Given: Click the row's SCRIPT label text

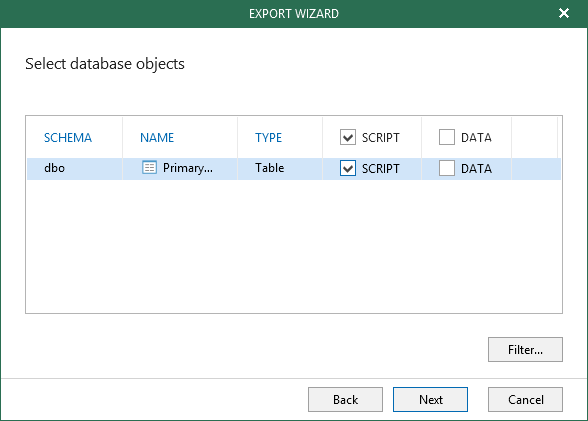Looking at the screenshot, I should (x=381, y=169).
